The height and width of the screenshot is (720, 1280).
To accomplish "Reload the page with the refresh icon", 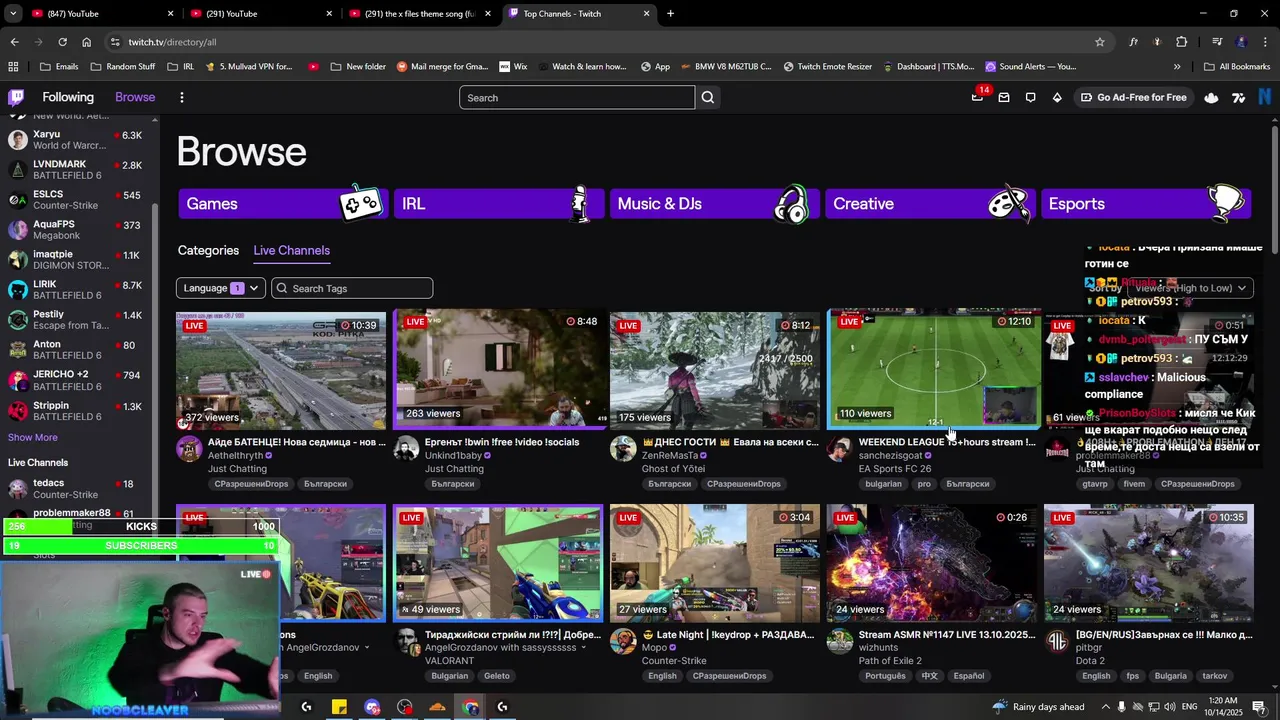I will [62, 42].
